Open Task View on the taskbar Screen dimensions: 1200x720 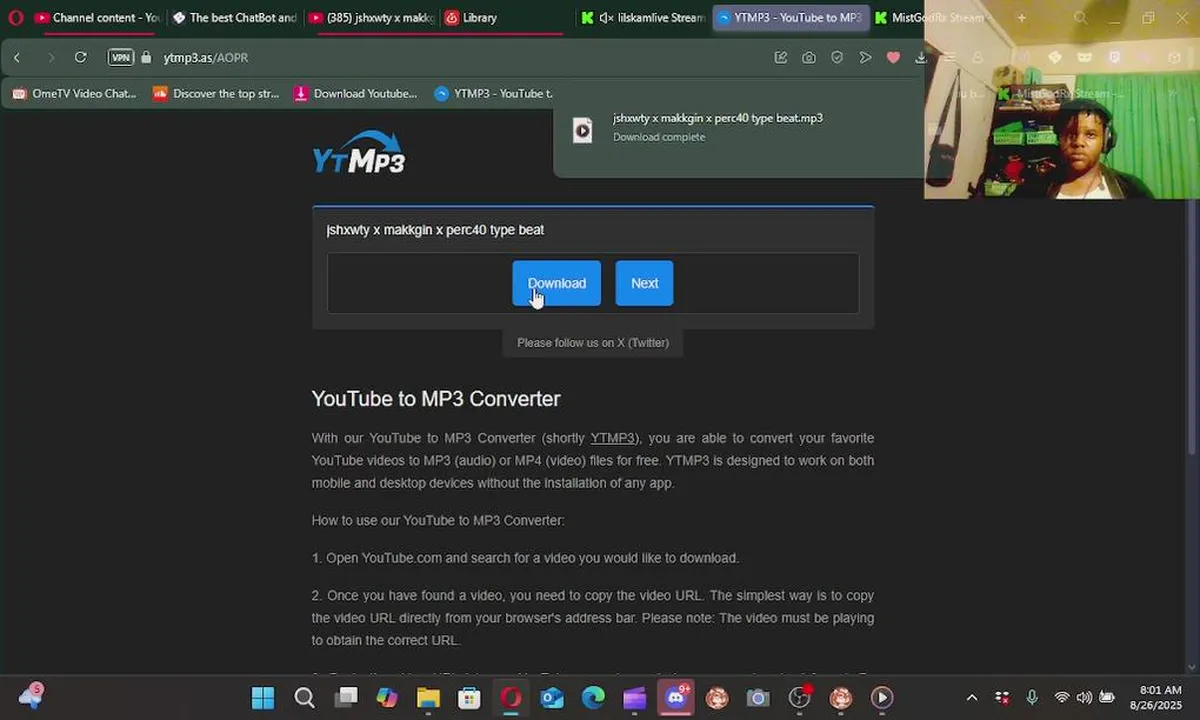(x=346, y=698)
